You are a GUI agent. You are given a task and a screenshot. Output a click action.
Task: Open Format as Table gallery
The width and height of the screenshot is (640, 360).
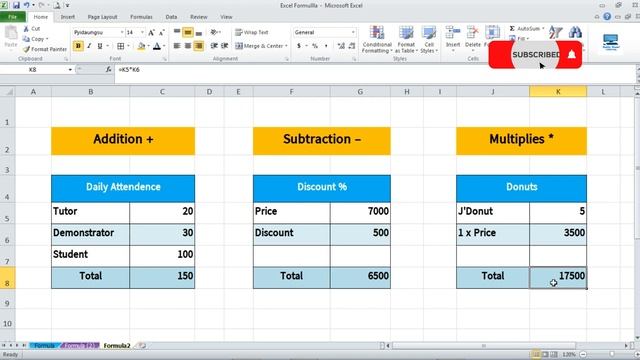click(406, 40)
